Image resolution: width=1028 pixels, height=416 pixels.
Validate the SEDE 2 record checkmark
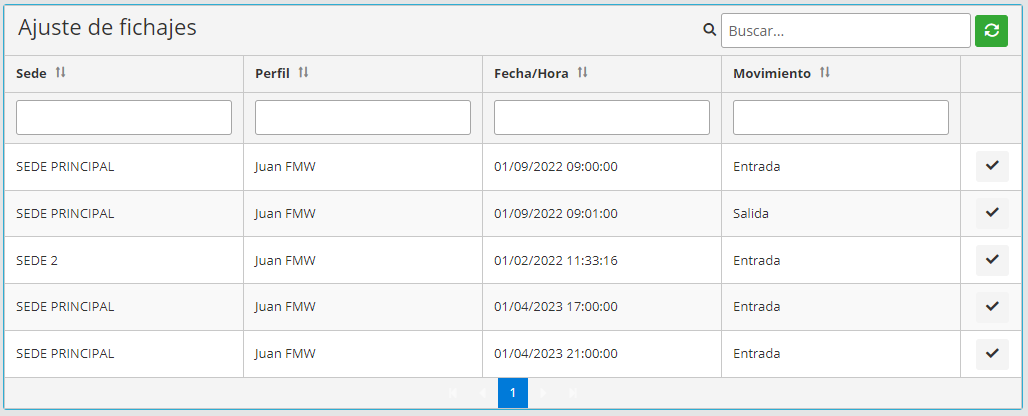[x=992, y=260]
